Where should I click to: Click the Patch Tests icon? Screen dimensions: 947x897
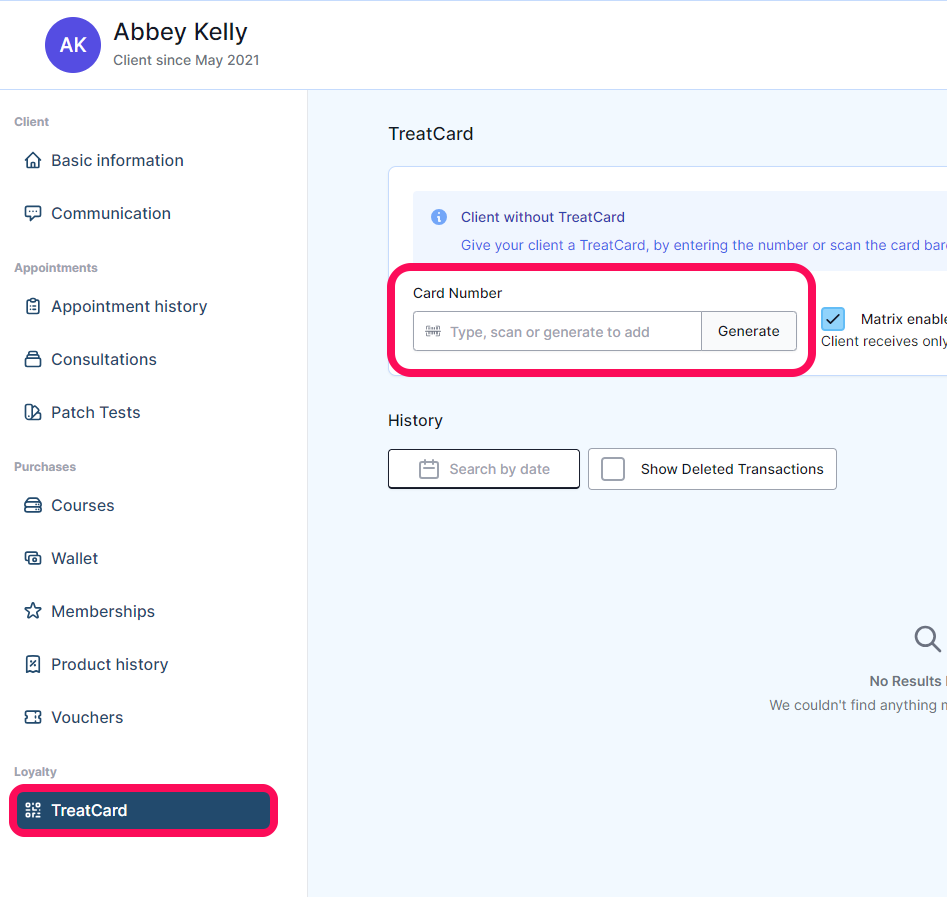click(33, 413)
